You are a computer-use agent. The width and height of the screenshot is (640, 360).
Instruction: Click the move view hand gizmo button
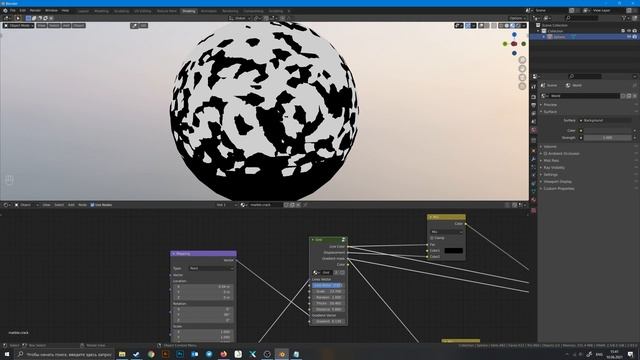tap(522, 69)
